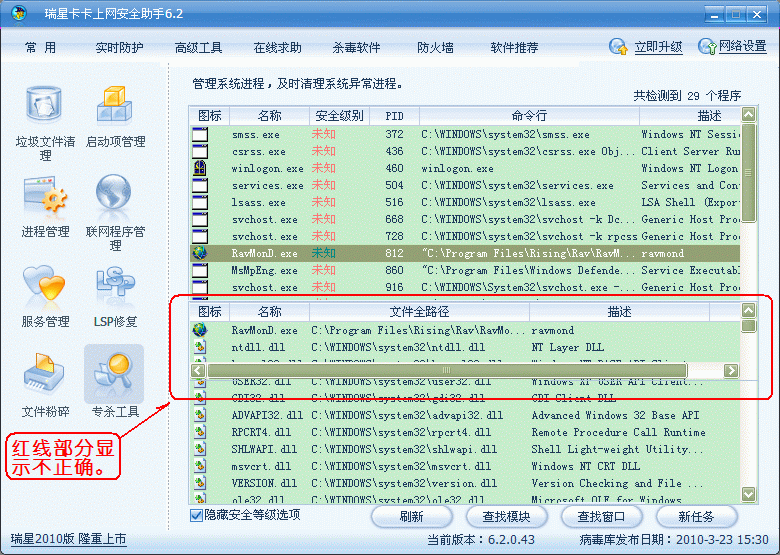Select the ntdll.dll module icon

[200, 347]
